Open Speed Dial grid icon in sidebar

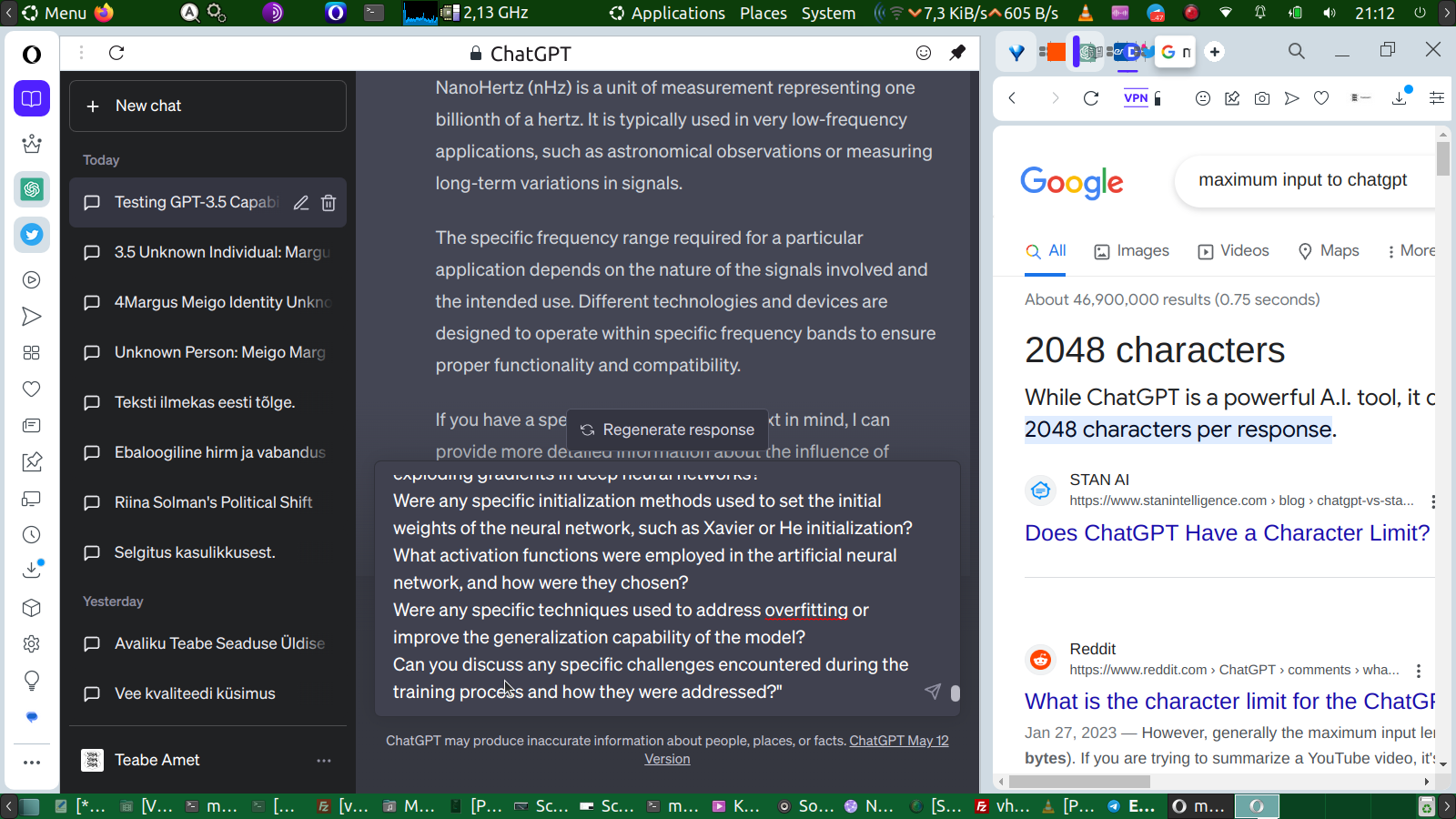32,353
